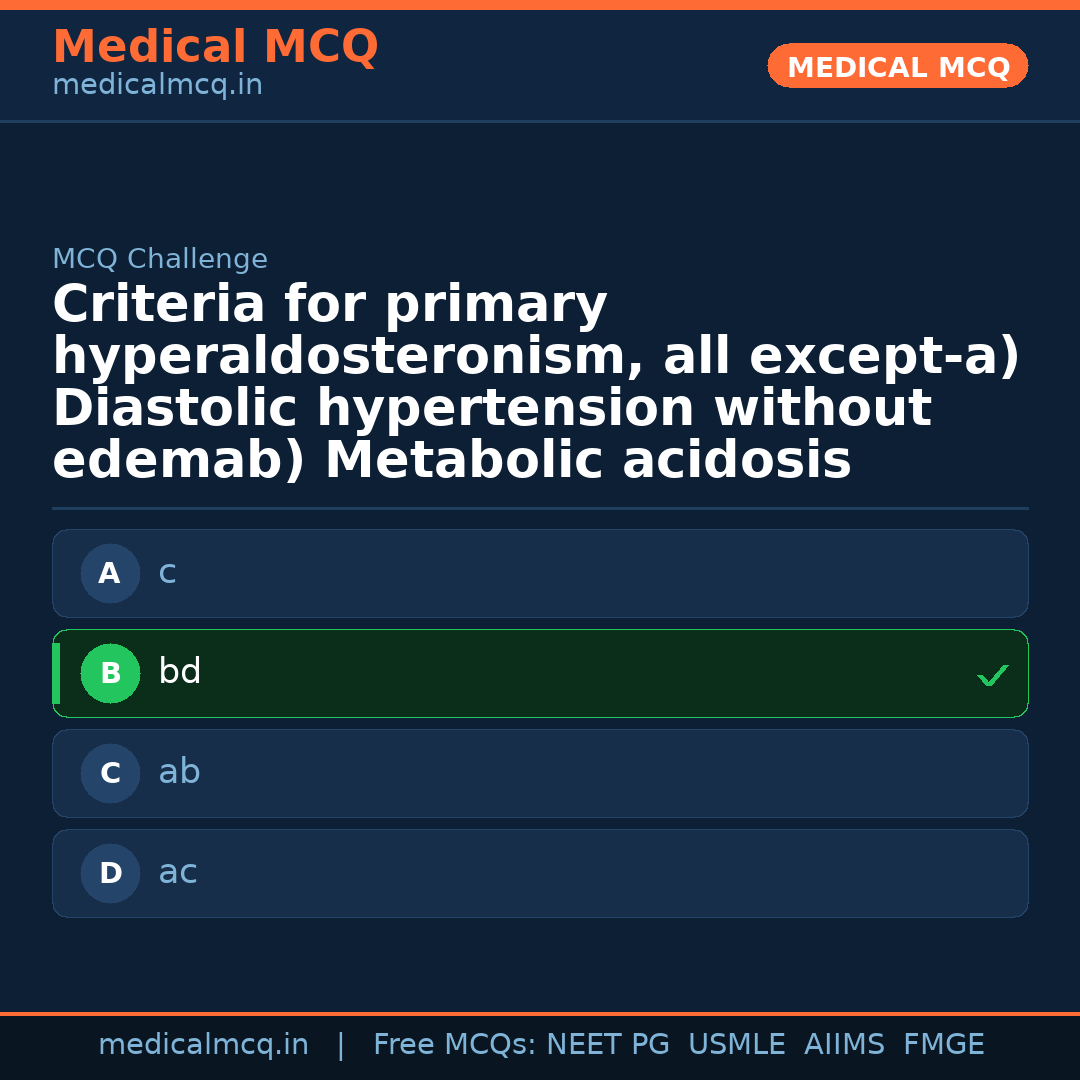Open the NEET PG category in footer

608,1044
